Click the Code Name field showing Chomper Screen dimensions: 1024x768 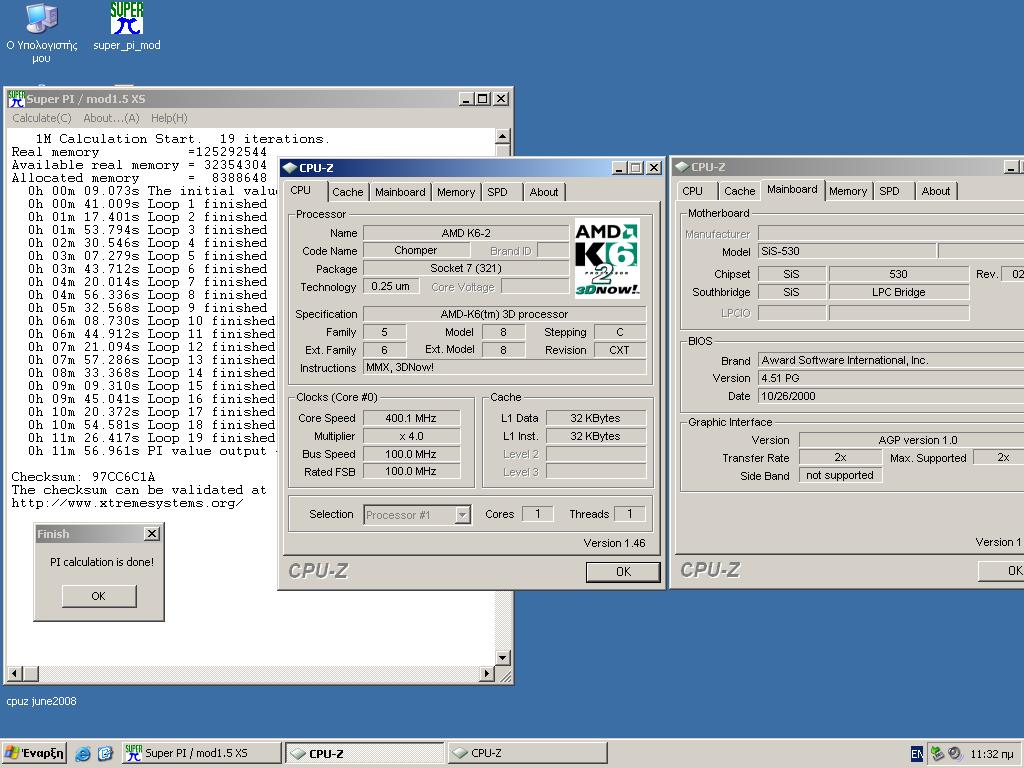(415, 250)
